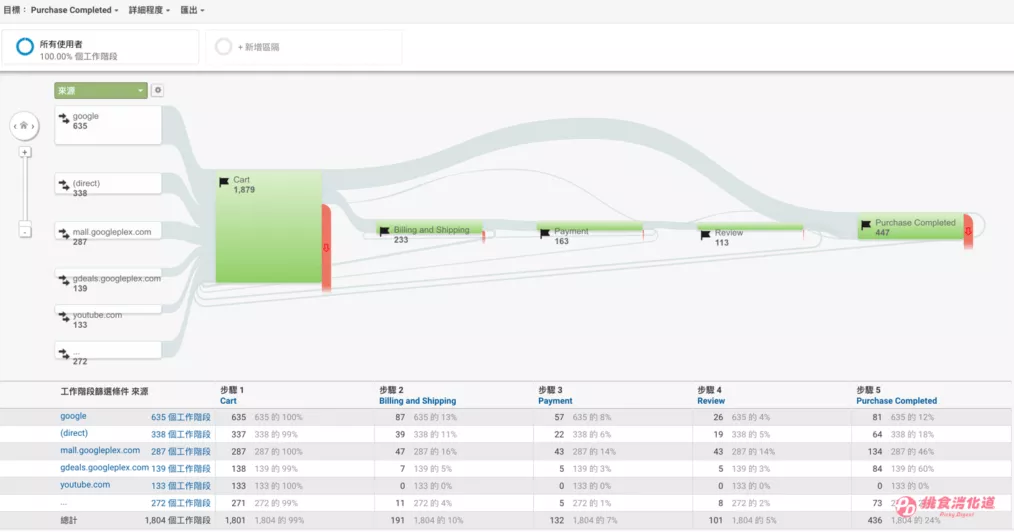Click 139 個工作階段 sessions value
The height and width of the screenshot is (532, 1014).
pyautogui.click(x=181, y=469)
